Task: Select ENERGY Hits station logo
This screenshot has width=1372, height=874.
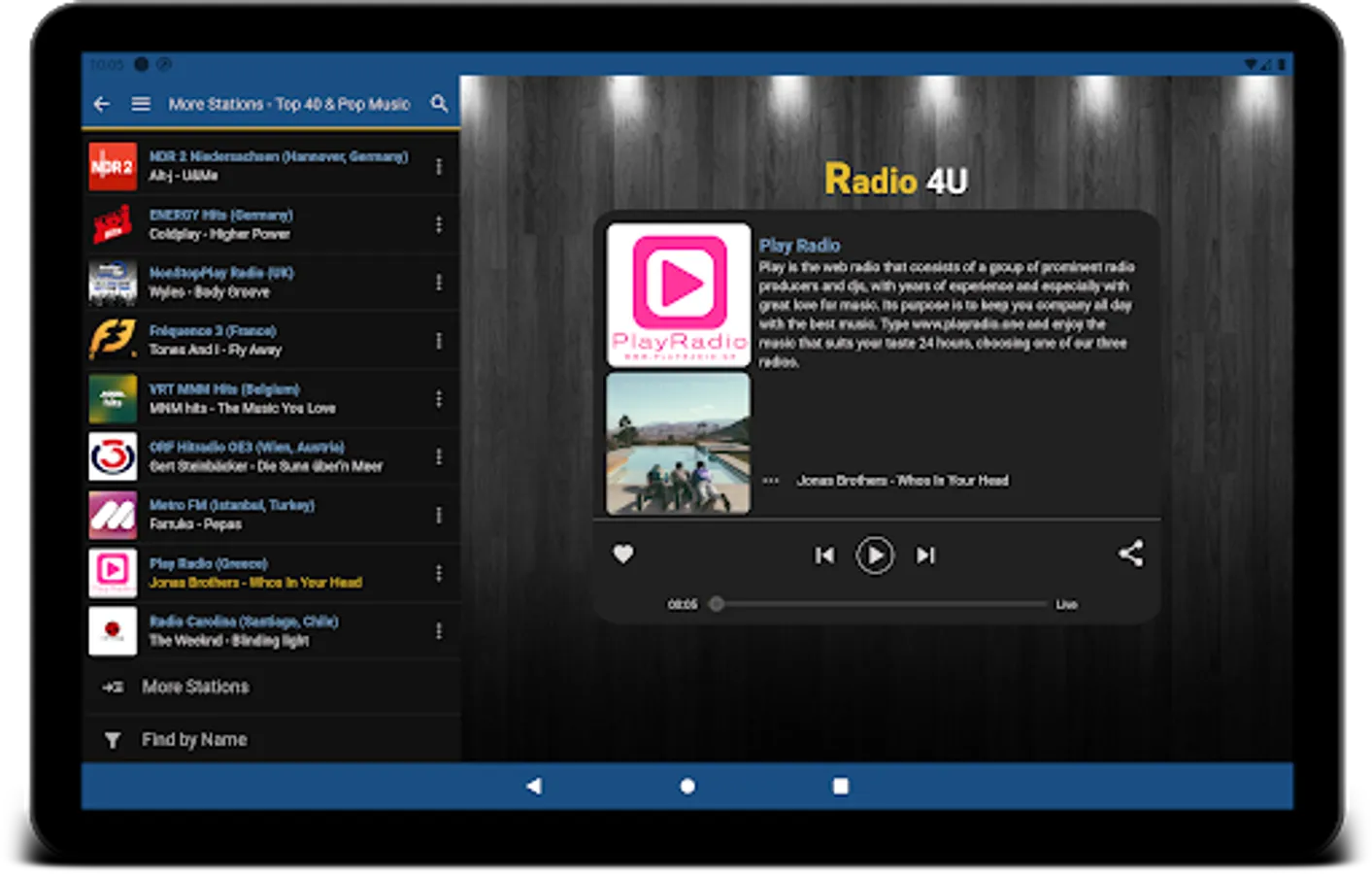Action: click(113, 224)
